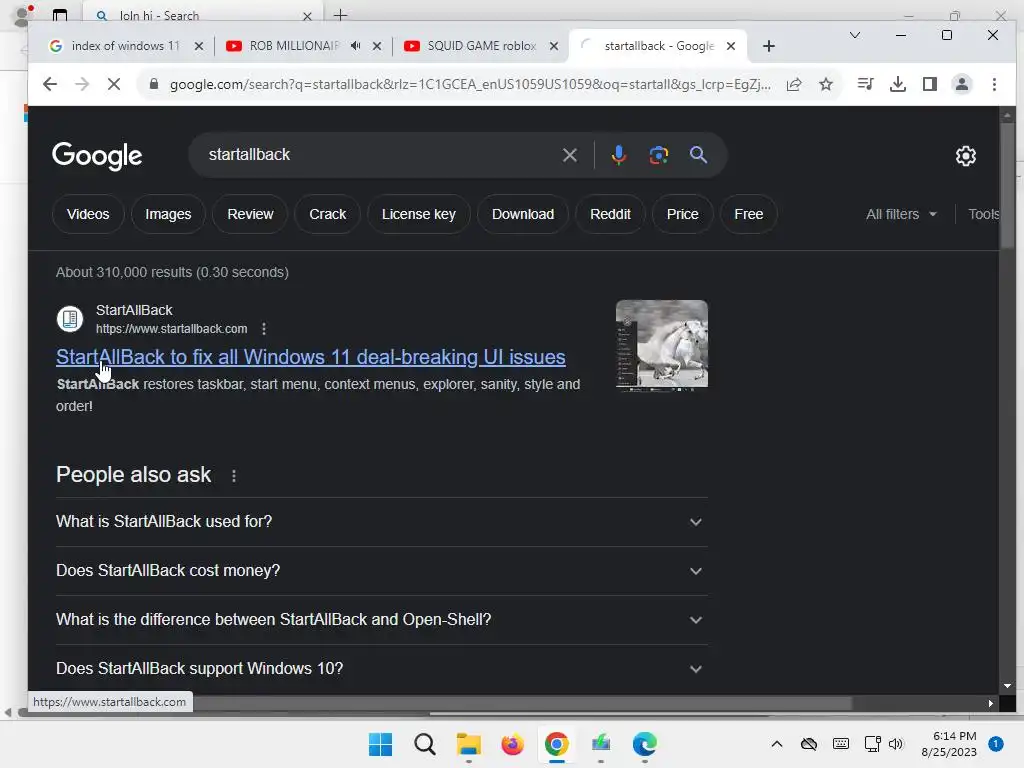1024x768 pixels.
Task: Mute the ROB MILLIONAIRE tab audio icon
Action: tap(355, 46)
